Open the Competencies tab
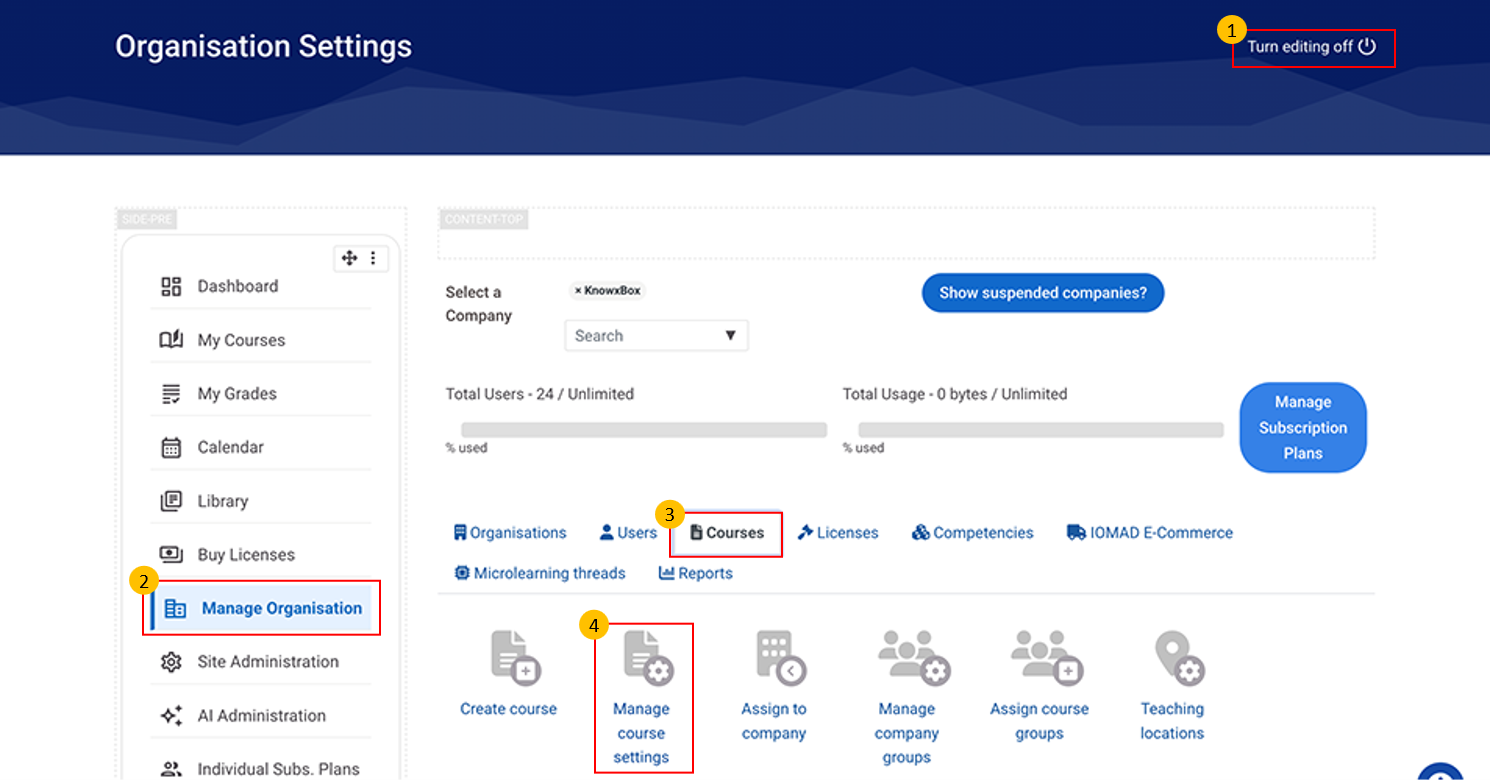This screenshot has width=1490, height=780. (x=973, y=533)
